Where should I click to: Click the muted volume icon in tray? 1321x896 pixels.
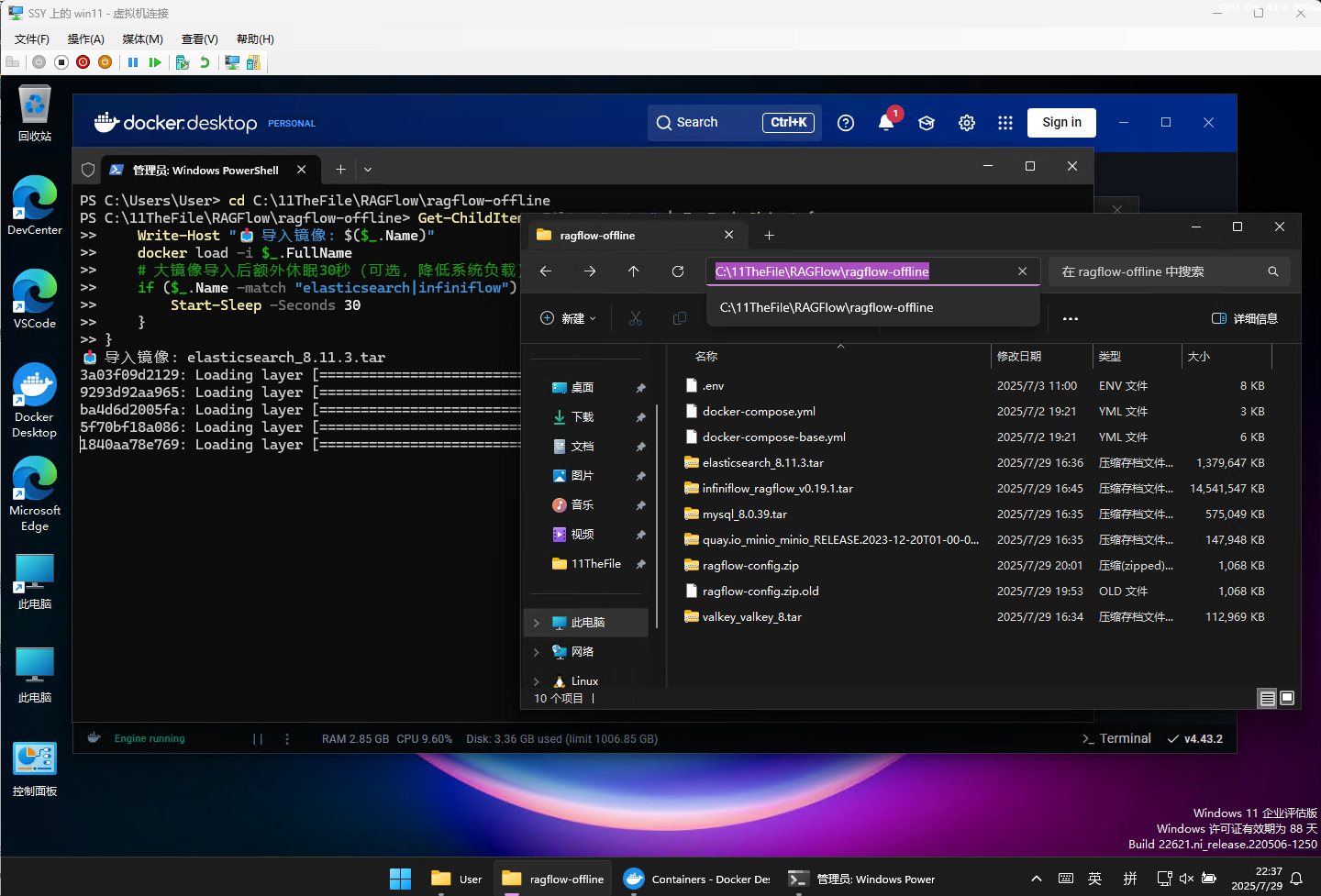(x=1186, y=879)
